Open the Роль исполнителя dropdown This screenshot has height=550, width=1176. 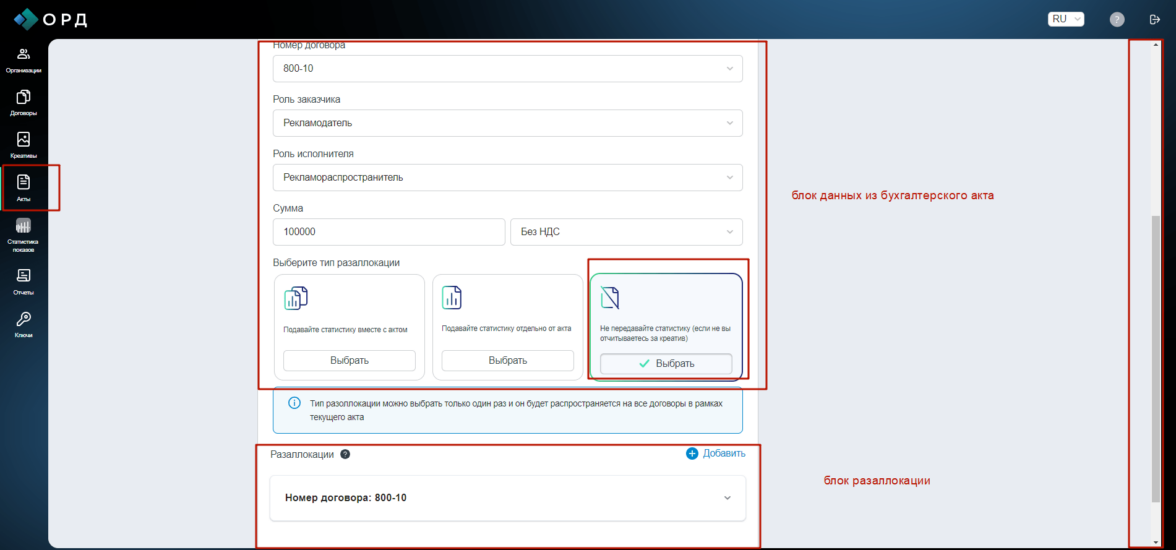click(507, 177)
